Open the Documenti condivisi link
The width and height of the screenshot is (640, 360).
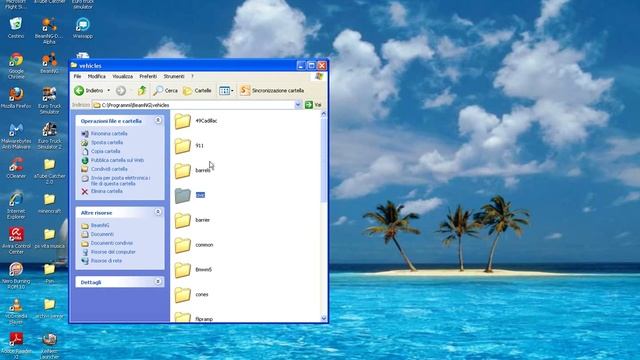pos(111,243)
